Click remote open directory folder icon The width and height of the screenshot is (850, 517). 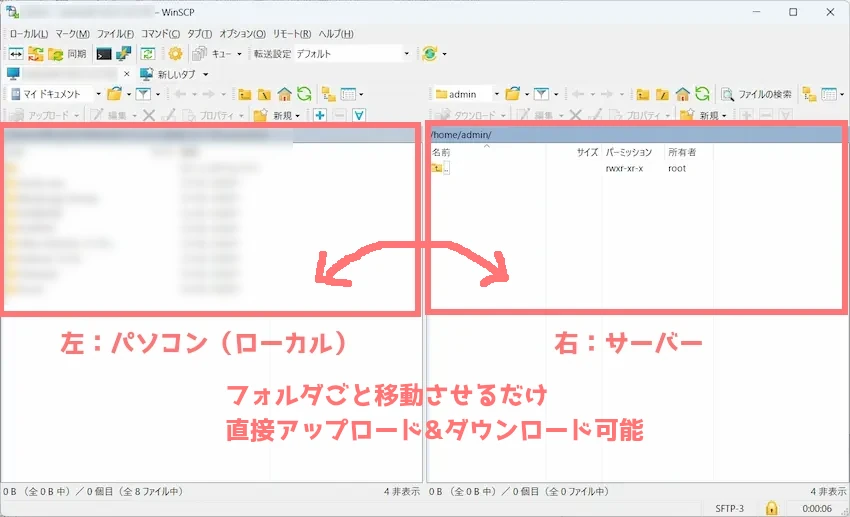click(512, 94)
